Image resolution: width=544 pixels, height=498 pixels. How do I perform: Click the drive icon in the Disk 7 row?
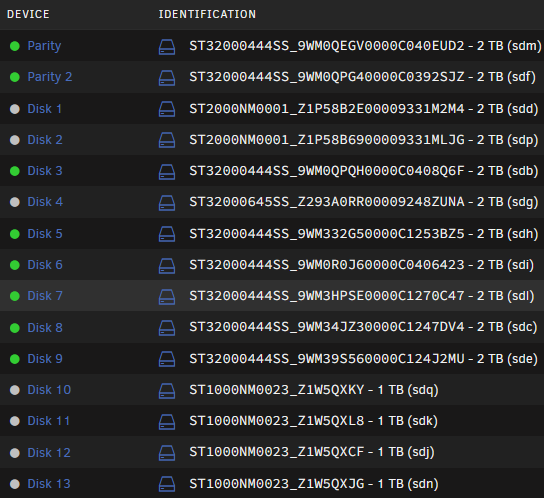pyautogui.click(x=167, y=297)
